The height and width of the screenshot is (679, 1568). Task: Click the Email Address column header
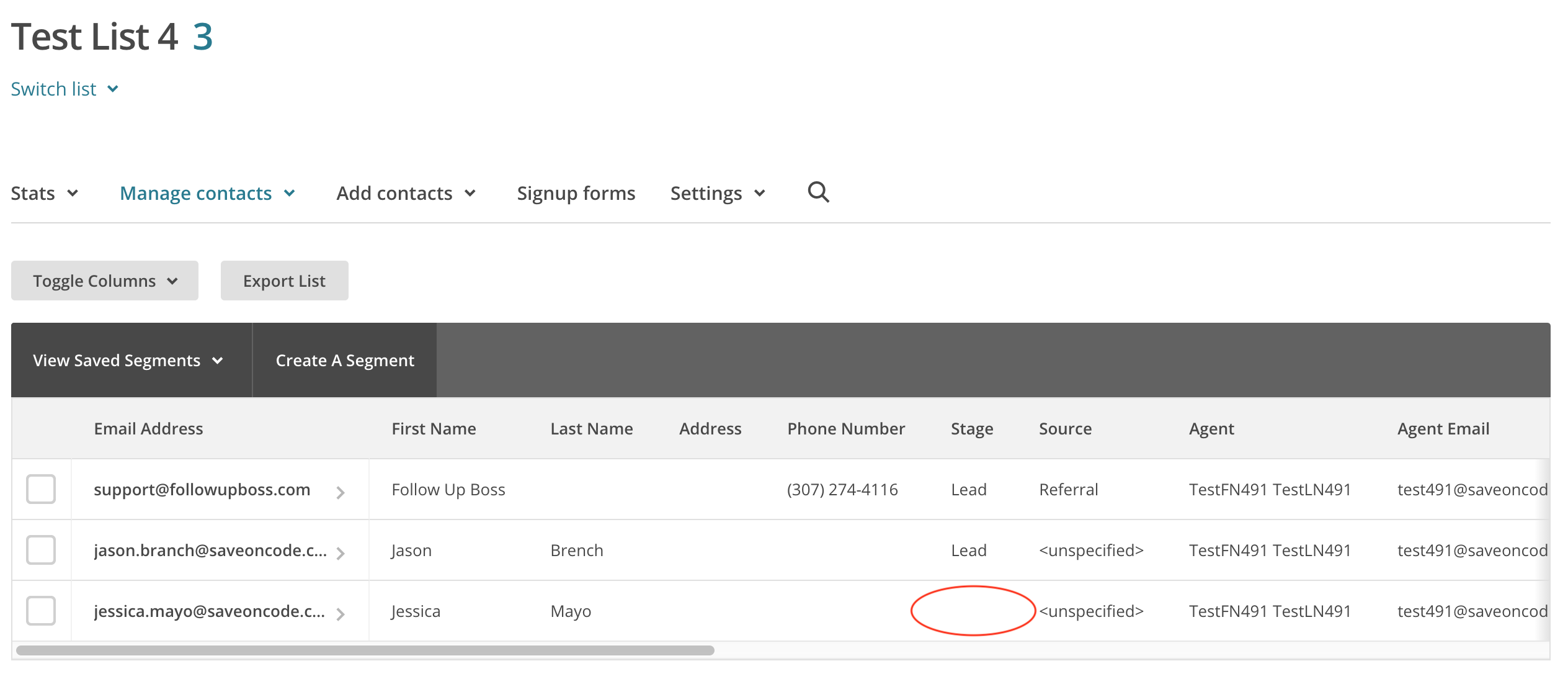(148, 429)
